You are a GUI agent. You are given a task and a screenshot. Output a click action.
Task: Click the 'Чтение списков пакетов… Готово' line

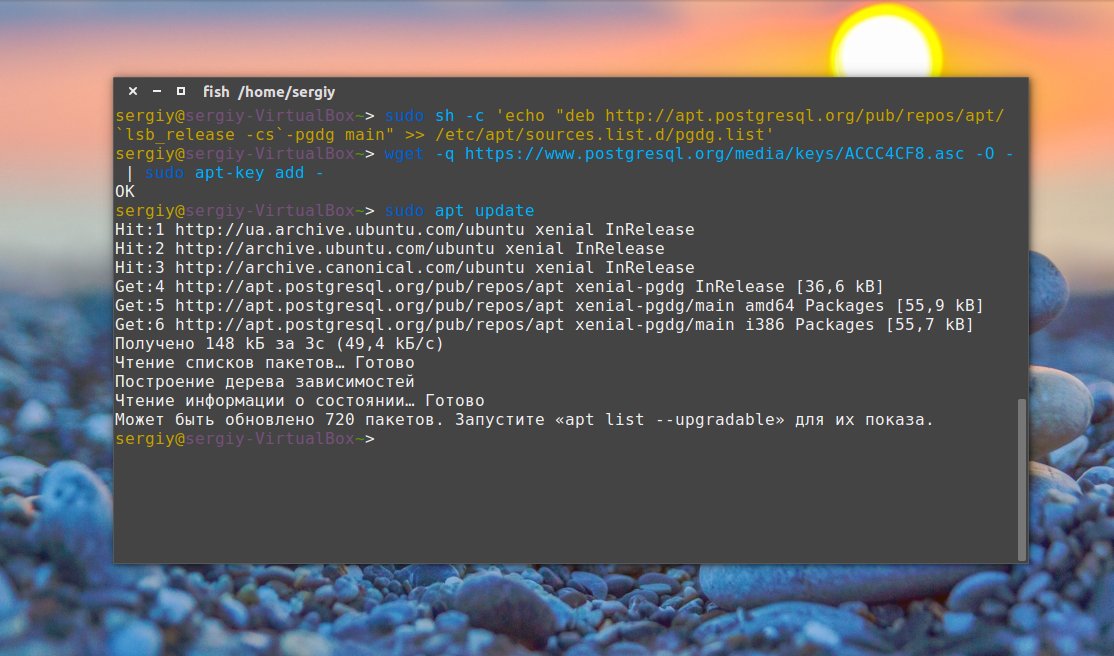pyautogui.click(x=264, y=363)
